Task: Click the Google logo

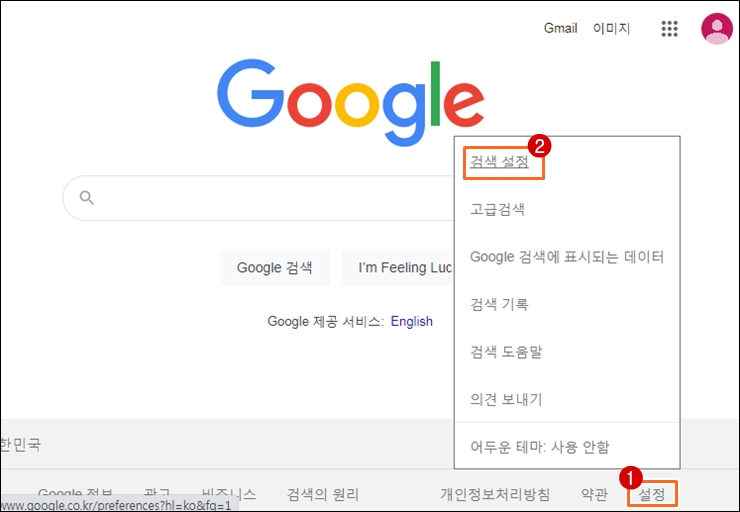Action: (x=351, y=102)
